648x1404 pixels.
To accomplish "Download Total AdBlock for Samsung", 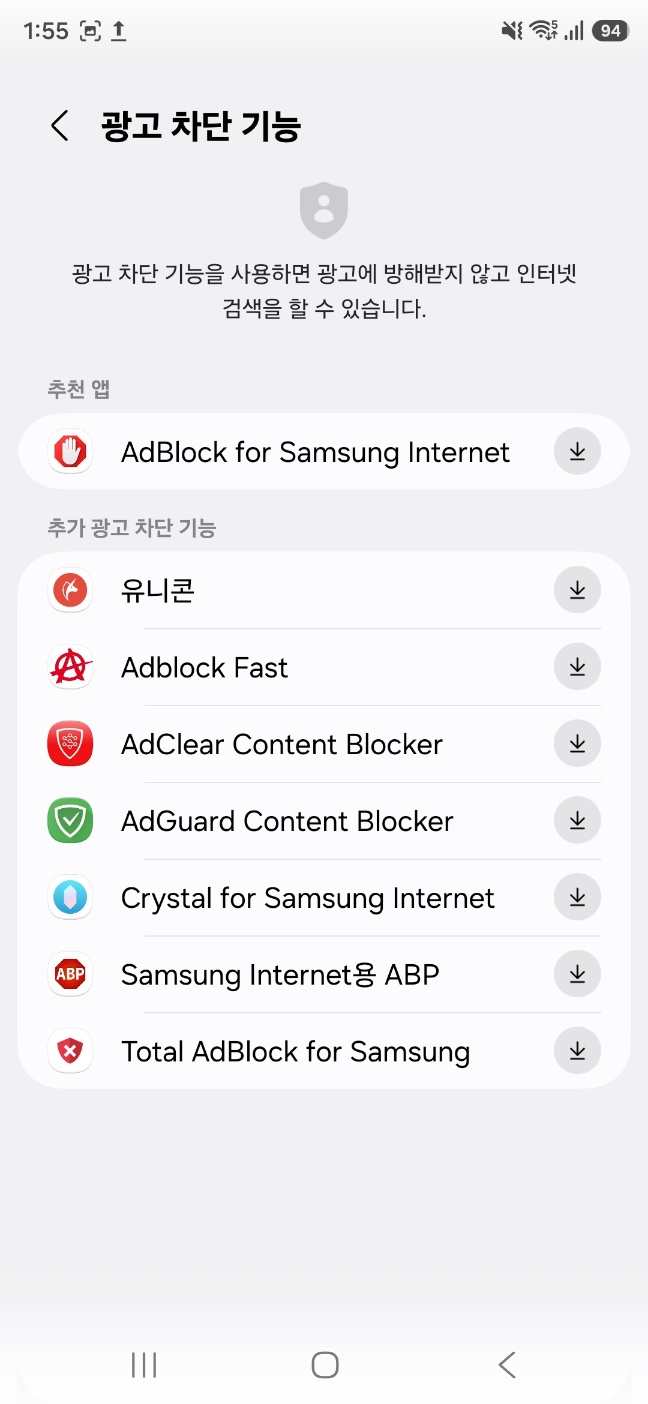I will point(577,1051).
